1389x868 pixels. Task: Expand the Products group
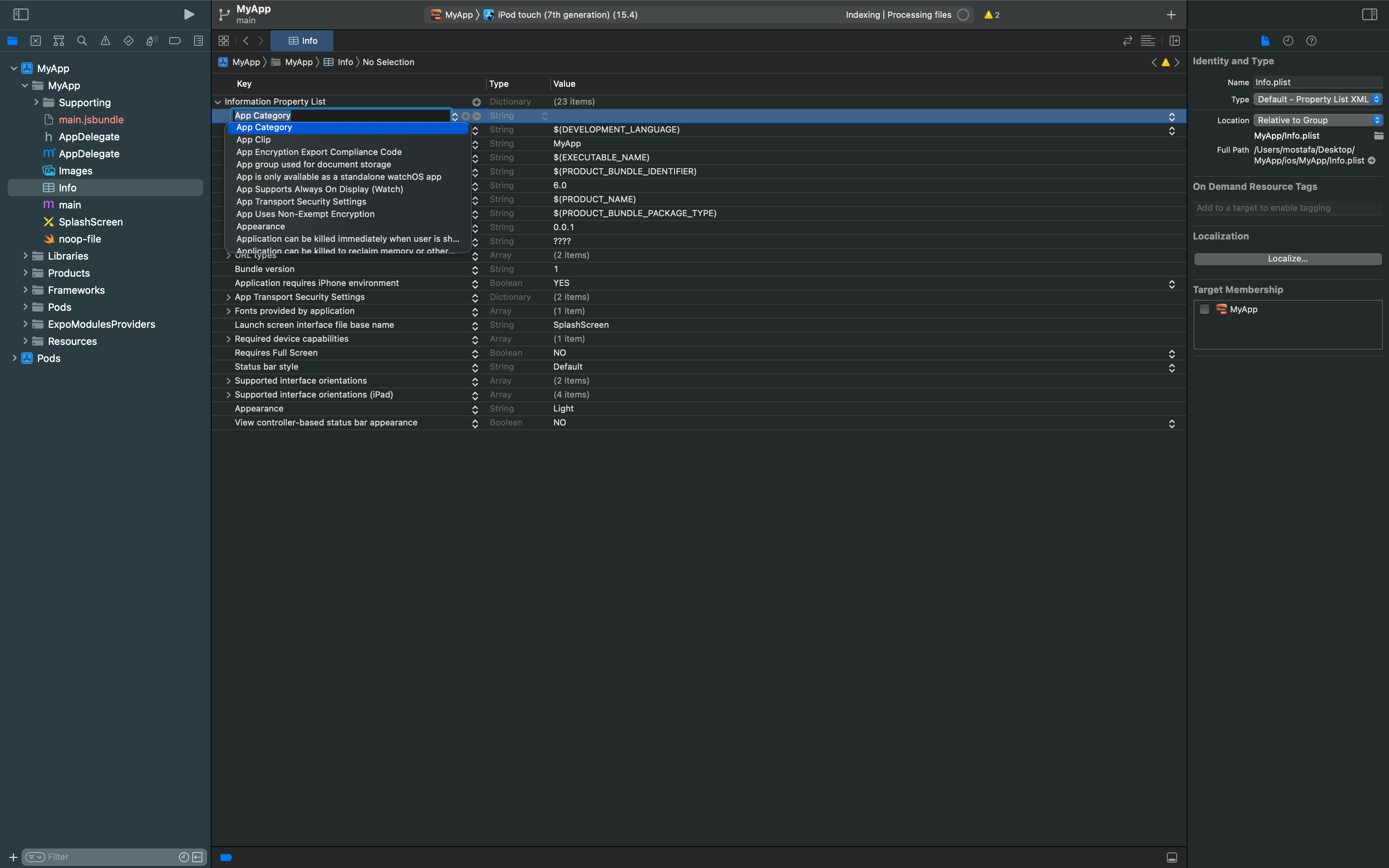[x=25, y=273]
